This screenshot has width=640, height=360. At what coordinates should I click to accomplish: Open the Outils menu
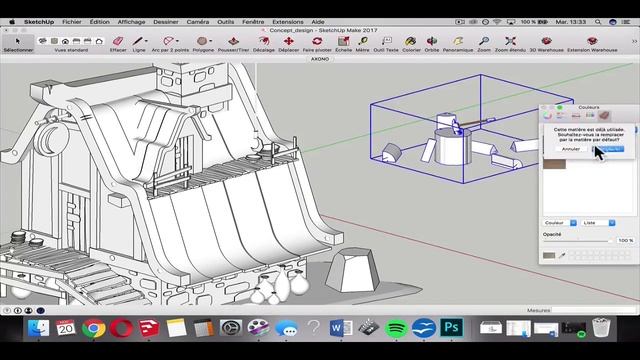pyautogui.click(x=226, y=22)
